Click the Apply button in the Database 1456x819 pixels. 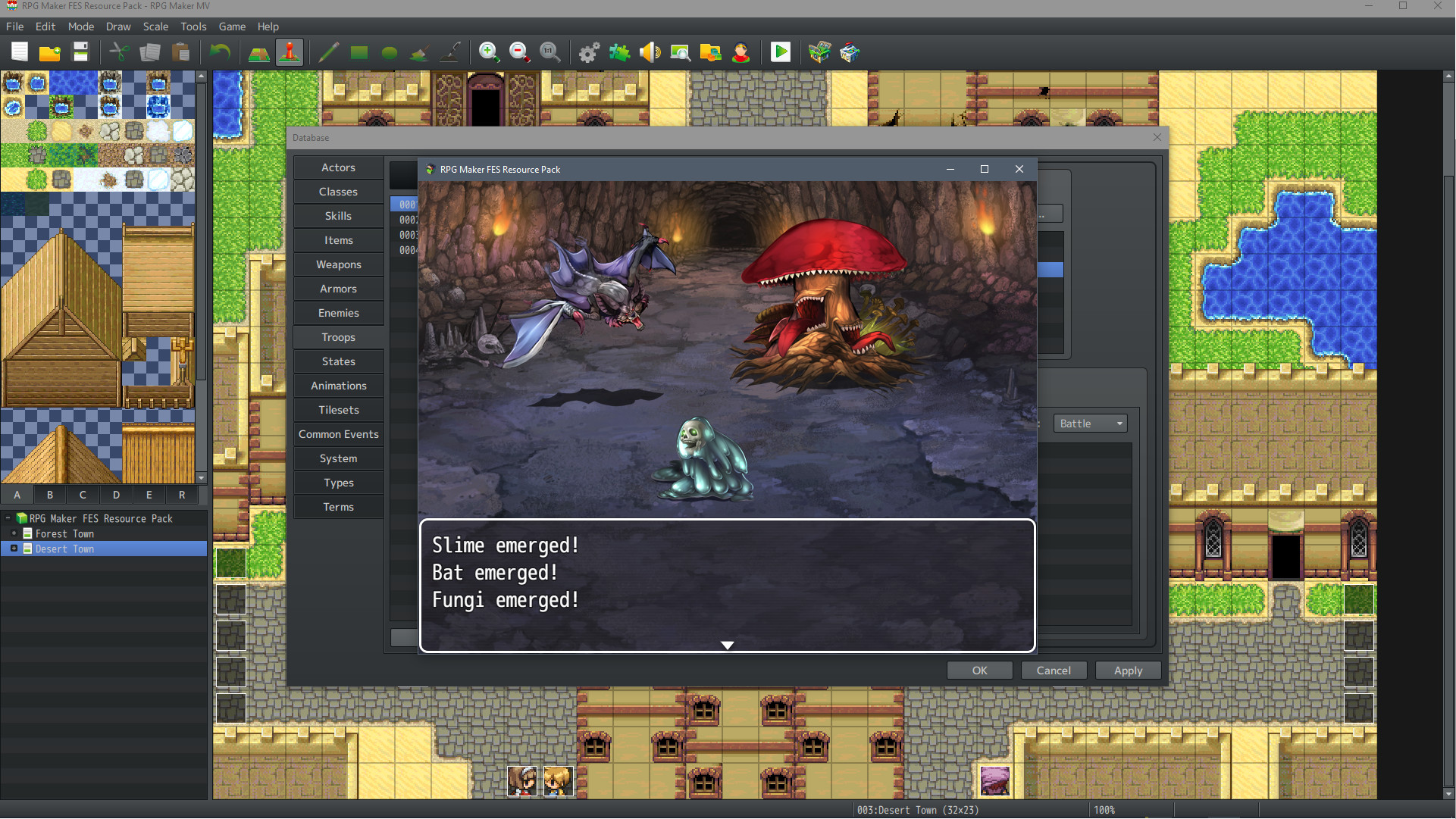point(1128,670)
